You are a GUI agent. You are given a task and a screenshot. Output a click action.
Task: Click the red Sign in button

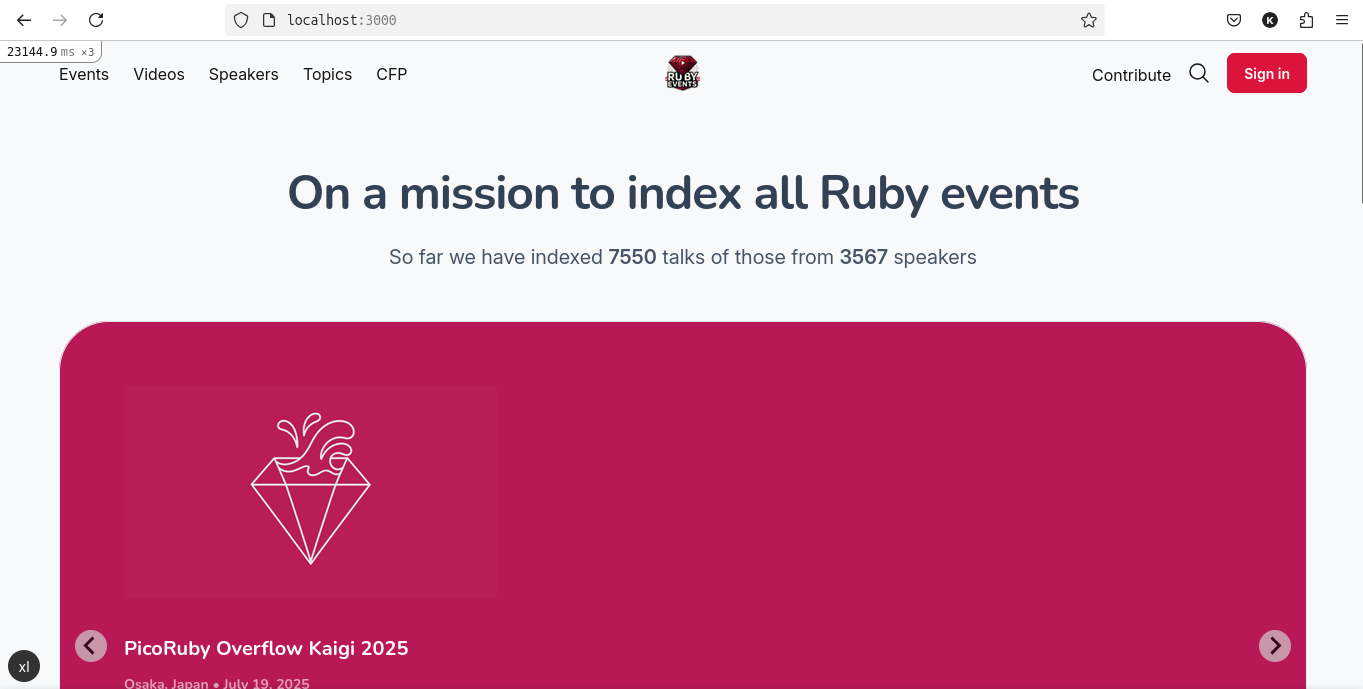(1267, 73)
